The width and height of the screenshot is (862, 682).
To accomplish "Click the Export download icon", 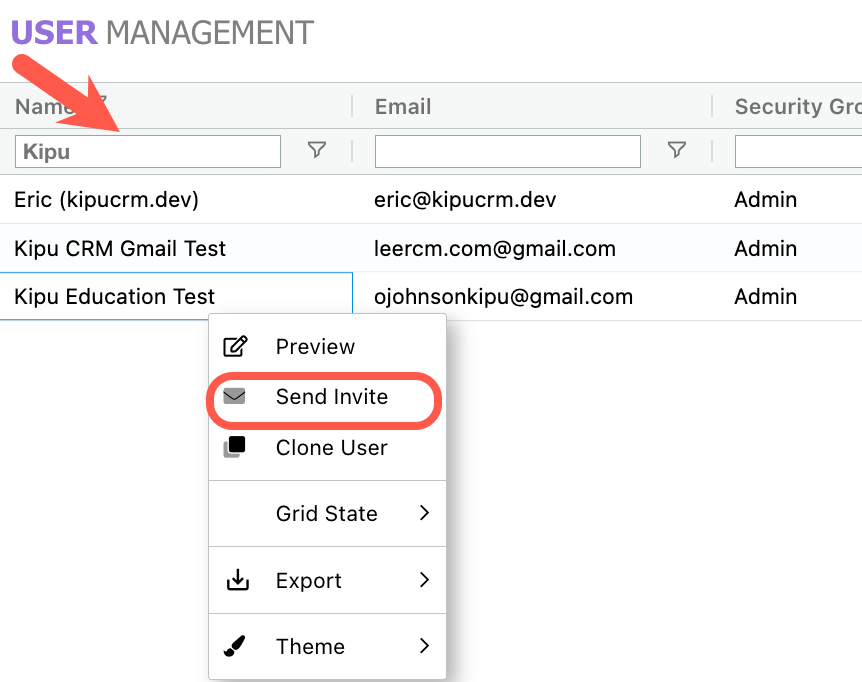I will (x=236, y=580).
